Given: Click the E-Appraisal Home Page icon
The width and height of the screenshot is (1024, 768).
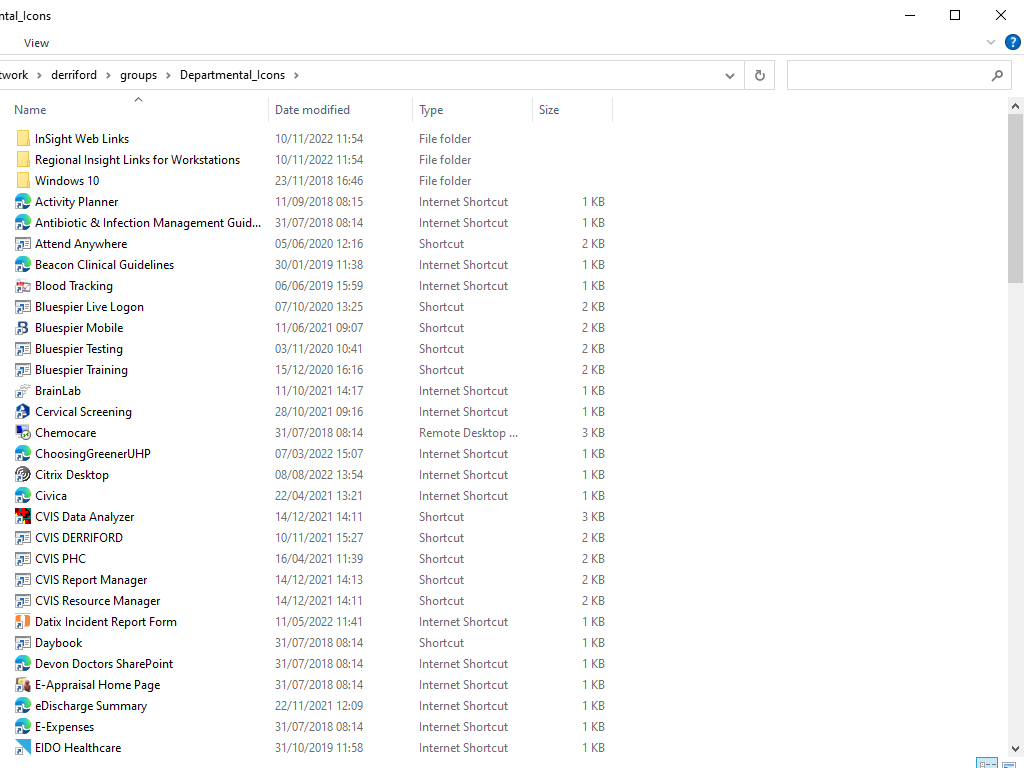Looking at the screenshot, I should pos(23,684).
